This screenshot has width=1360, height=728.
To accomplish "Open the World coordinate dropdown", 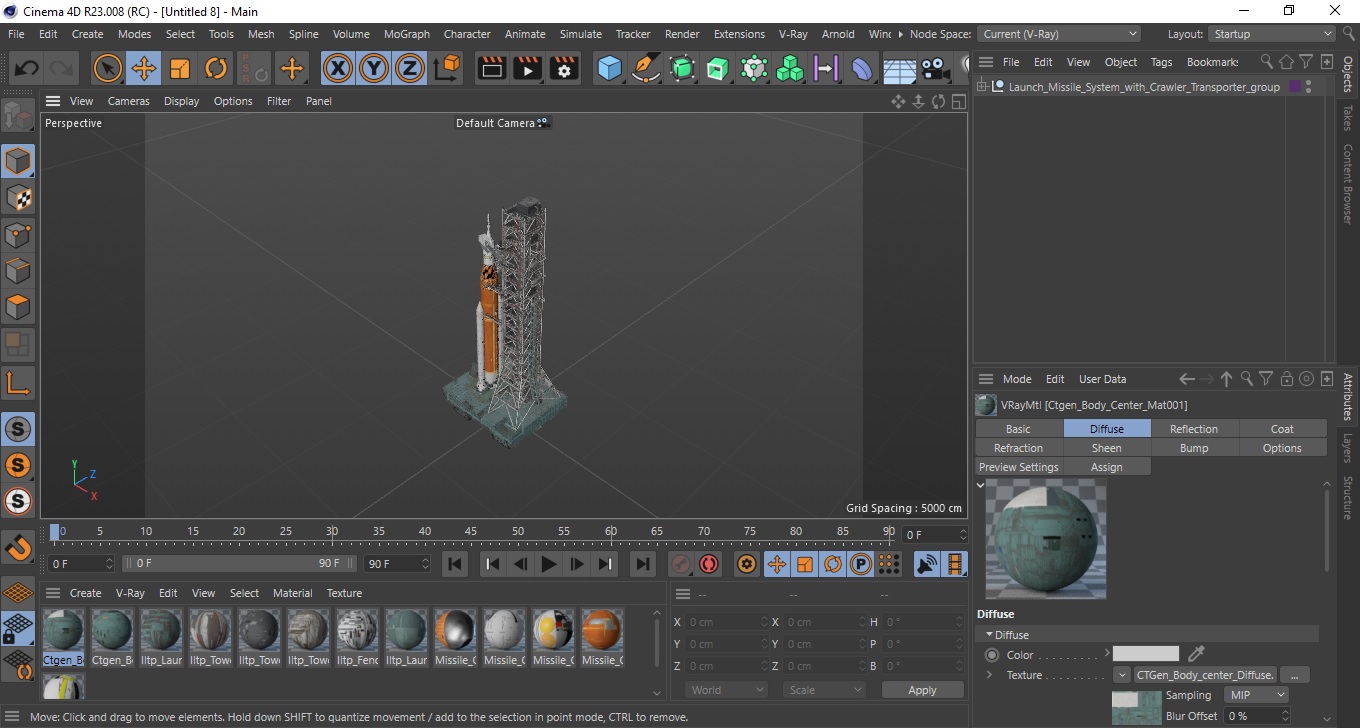I will (726, 690).
